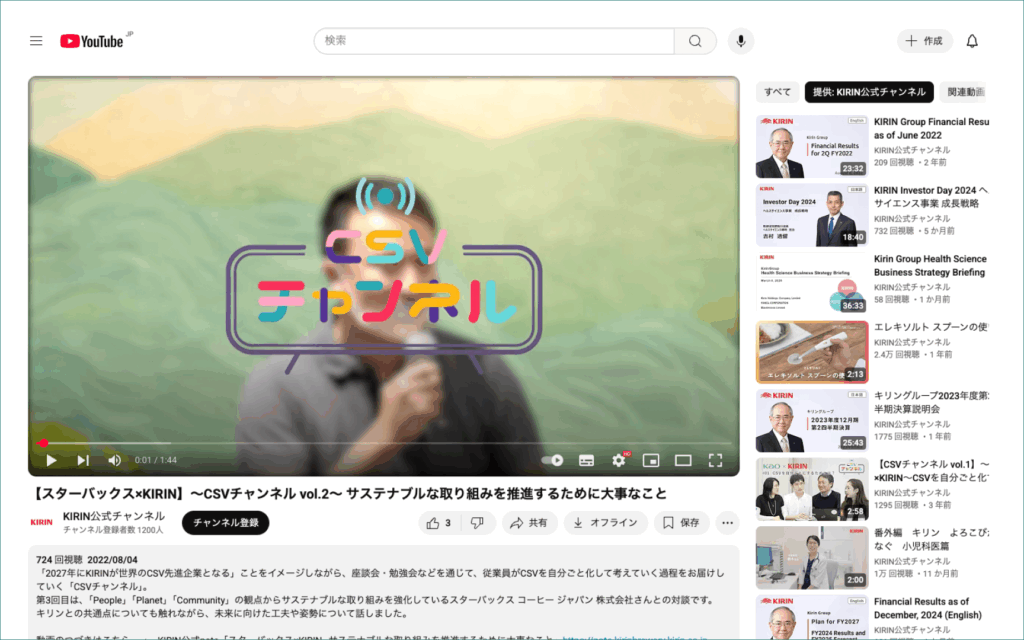Click the search magnifier button

pyautogui.click(x=695, y=41)
